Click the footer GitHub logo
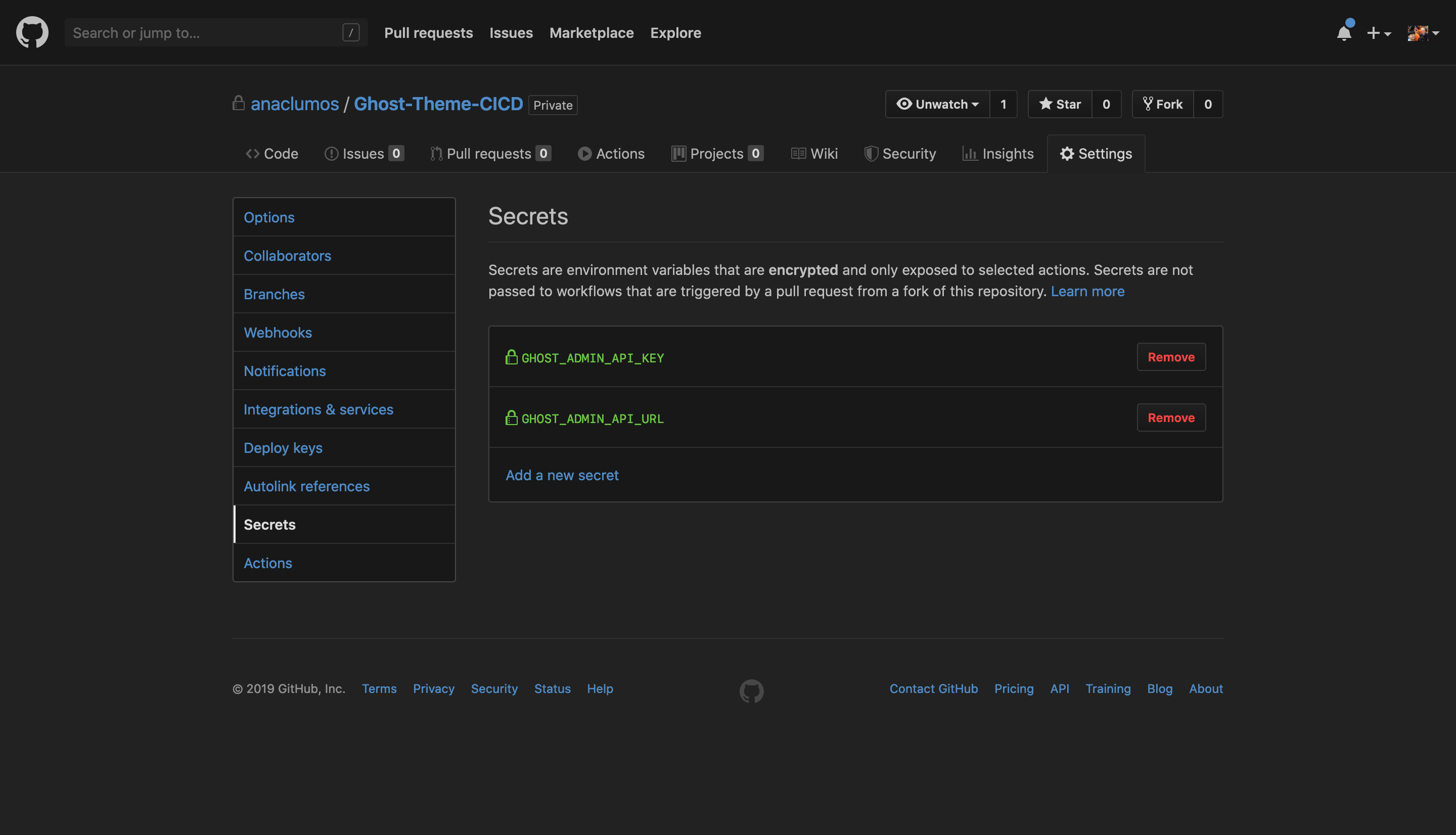 click(x=751, y=690)
